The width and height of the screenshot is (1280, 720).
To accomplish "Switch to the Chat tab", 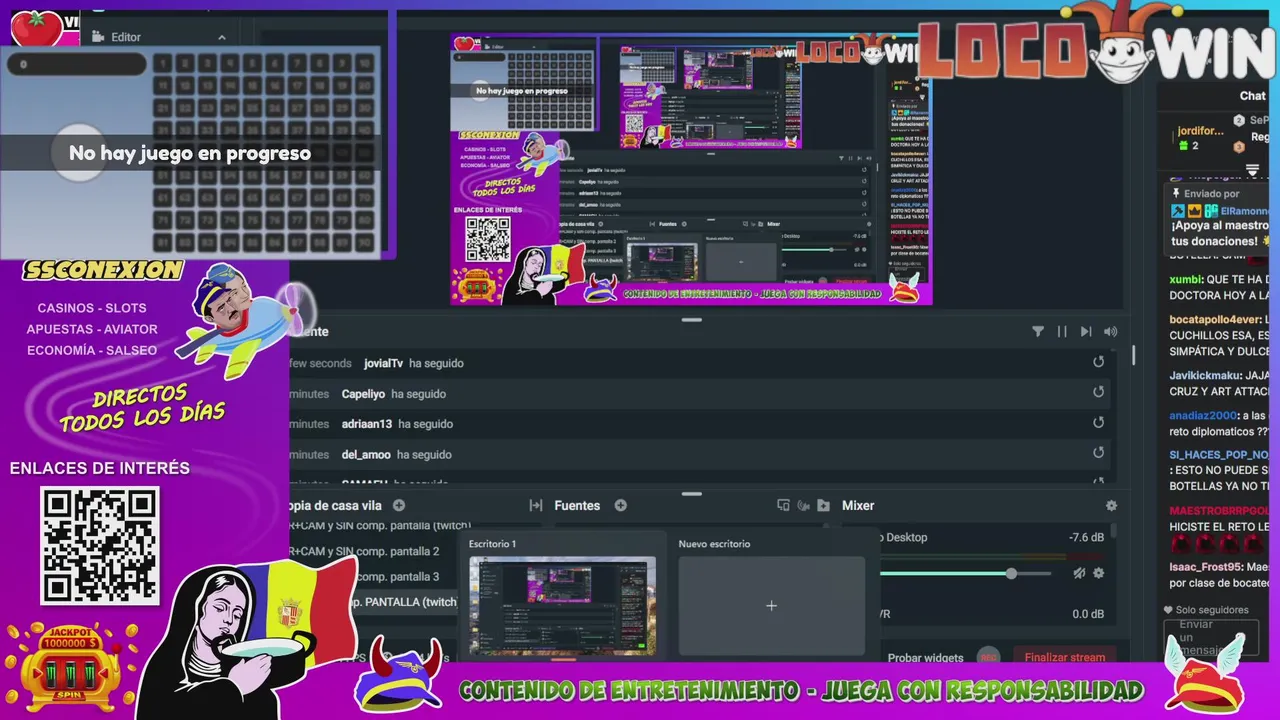I will pyautogui.click(x=1253, y=96).
